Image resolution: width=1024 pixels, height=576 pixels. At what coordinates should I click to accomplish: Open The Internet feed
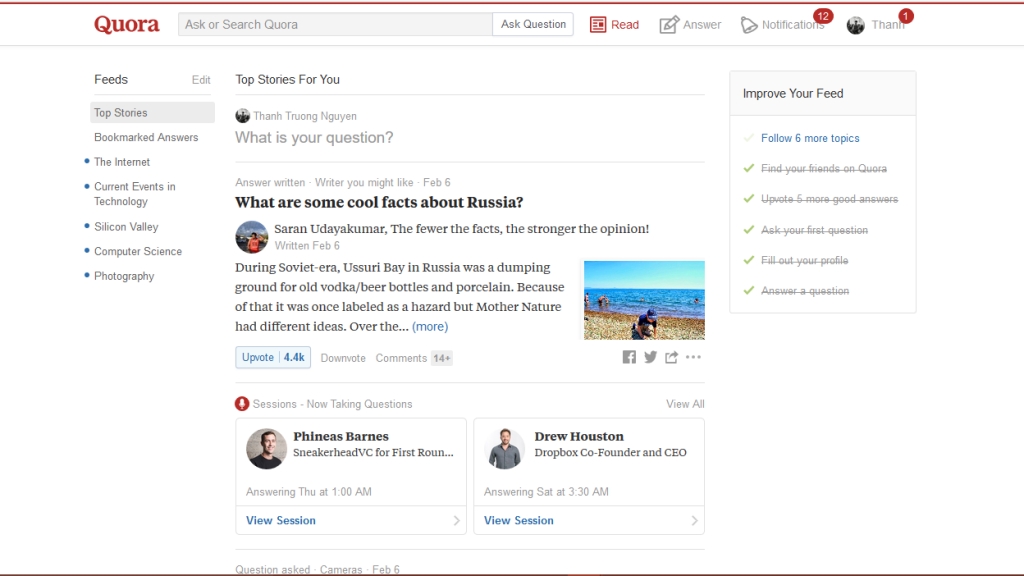tap(122, 162)
